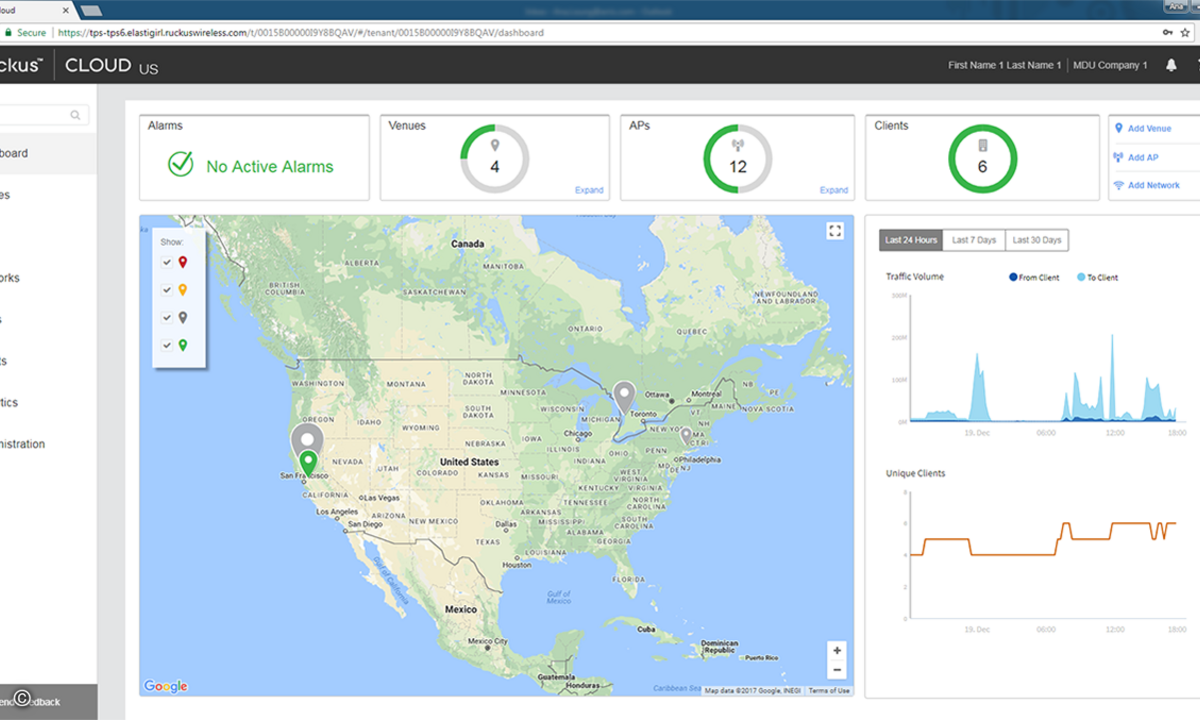Click the saved password key icon
1200x720 pixels.
click(x=1168, y=32)
